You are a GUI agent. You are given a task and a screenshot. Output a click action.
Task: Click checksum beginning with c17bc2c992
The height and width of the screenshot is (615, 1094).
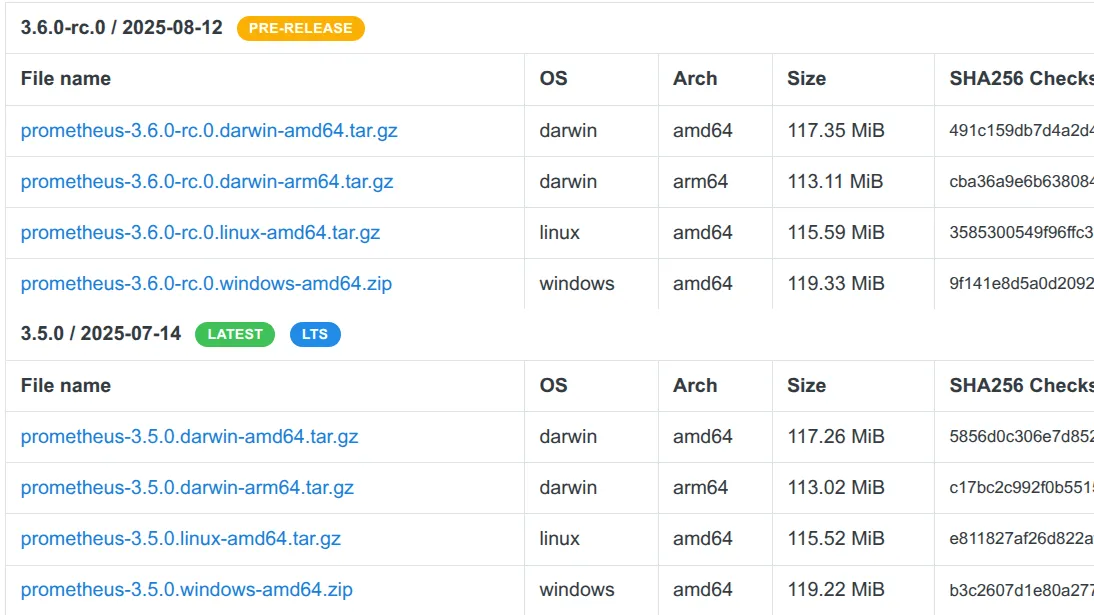coord(1021,487)
